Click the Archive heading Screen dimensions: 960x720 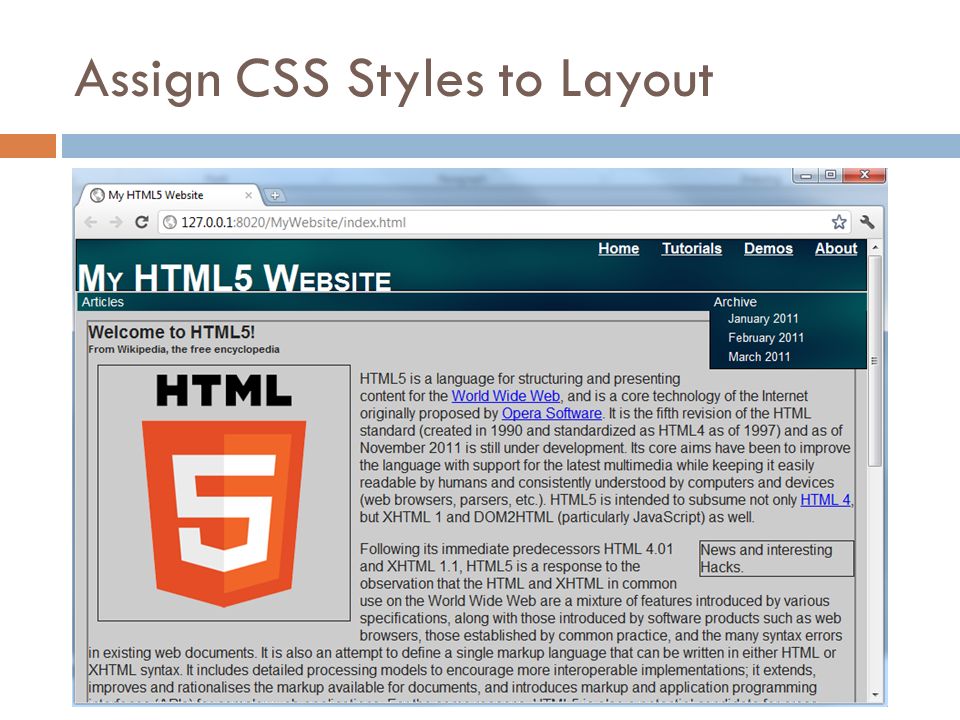(735, 302)
